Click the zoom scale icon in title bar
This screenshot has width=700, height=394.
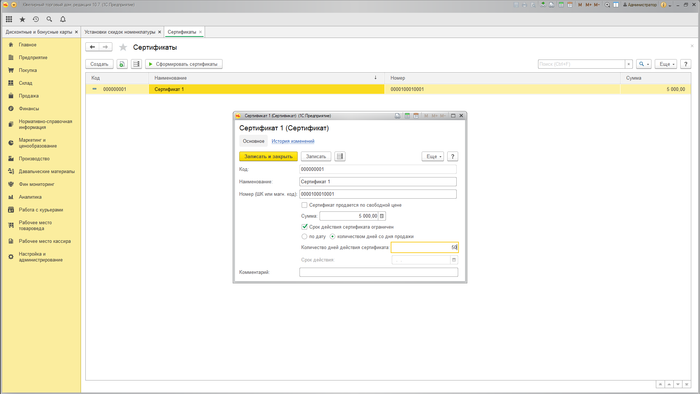[607, 4]
